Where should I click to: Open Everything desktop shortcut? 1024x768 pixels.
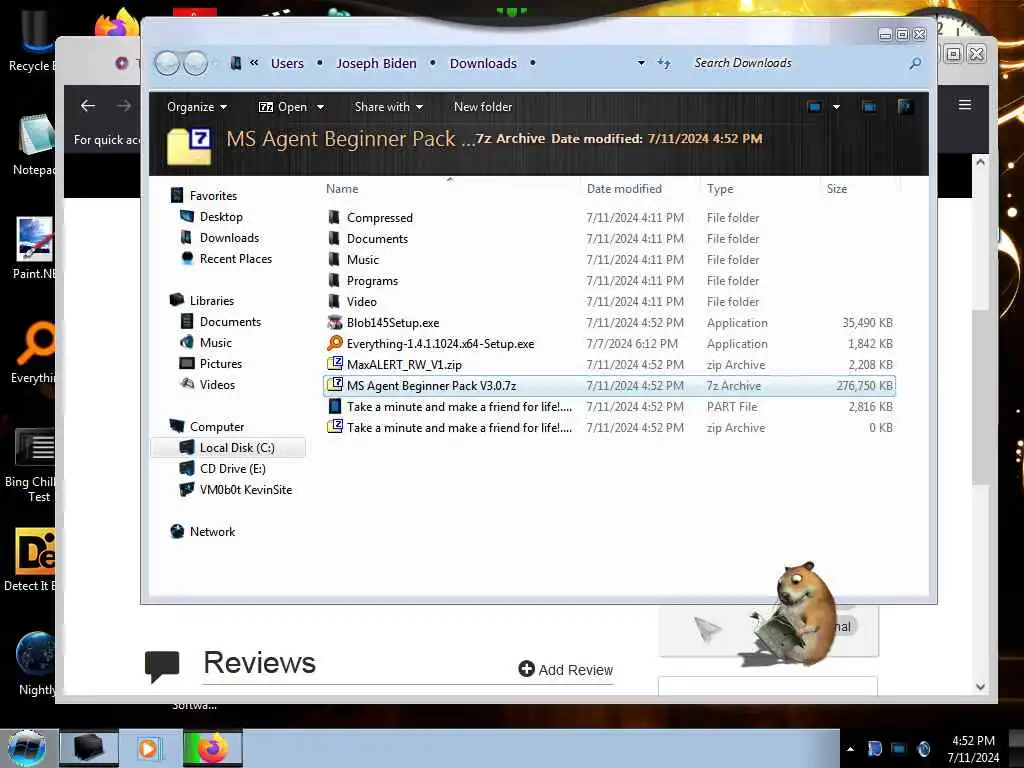coord(34,353)
